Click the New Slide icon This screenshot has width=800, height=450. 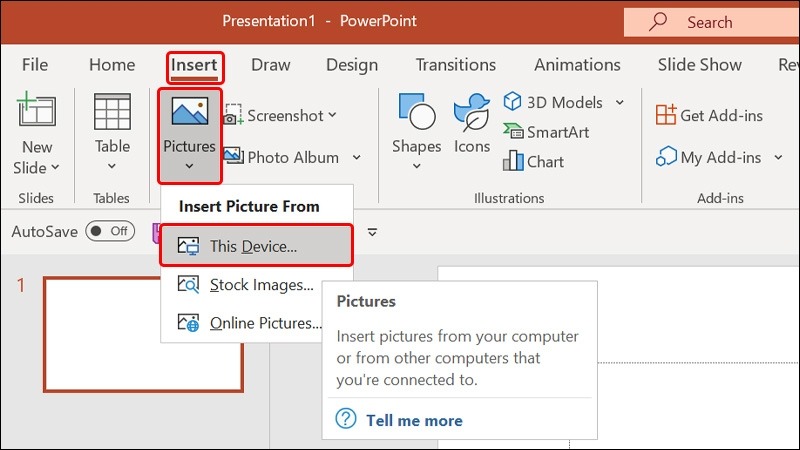(36, 109)
